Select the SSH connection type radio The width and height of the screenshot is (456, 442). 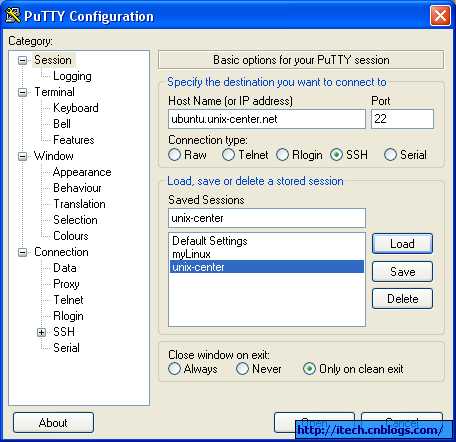[336, 155]
